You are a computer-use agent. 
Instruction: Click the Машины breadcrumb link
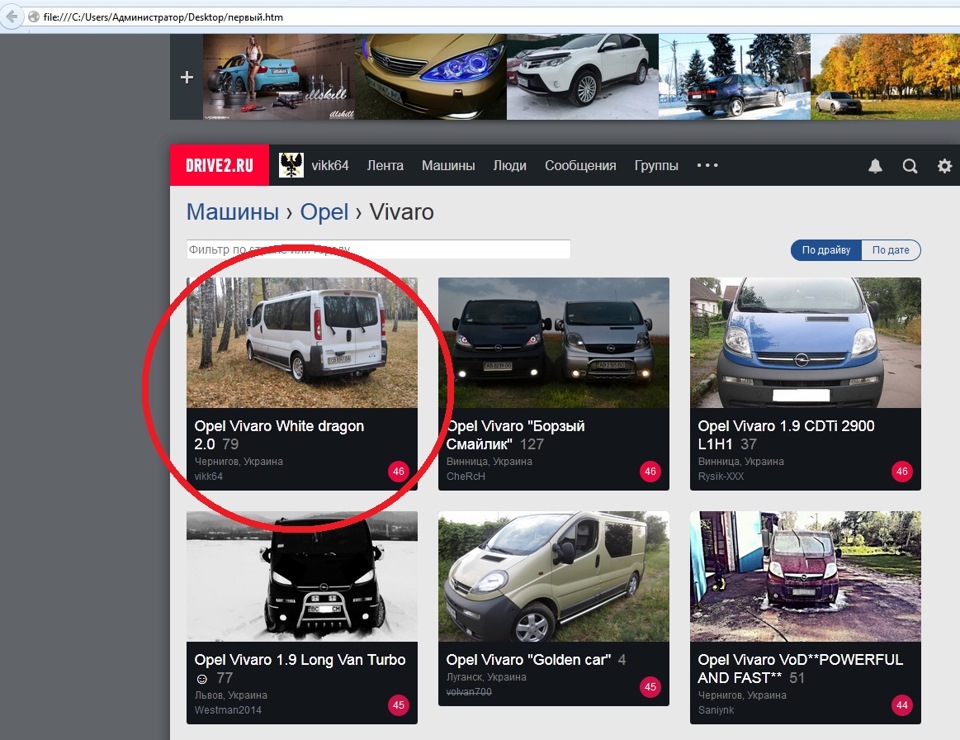pyautogui.click(x=233, y=212)
